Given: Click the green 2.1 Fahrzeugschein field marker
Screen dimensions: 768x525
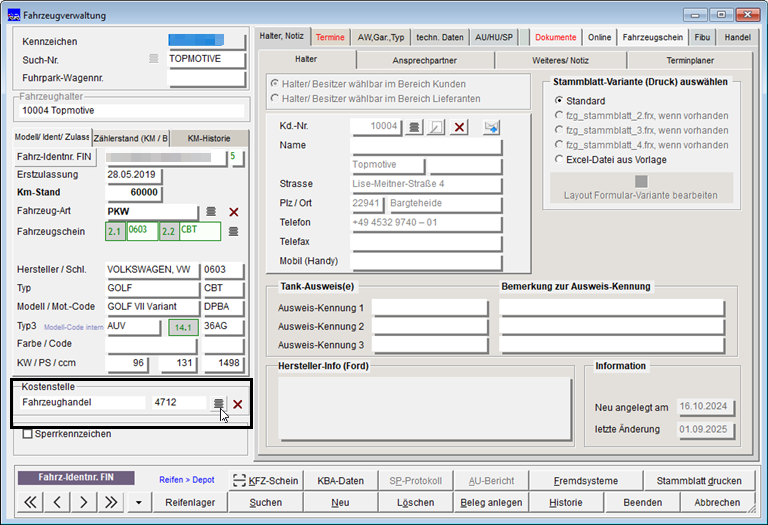Looking at the screenshot, I should coord(115,231).
